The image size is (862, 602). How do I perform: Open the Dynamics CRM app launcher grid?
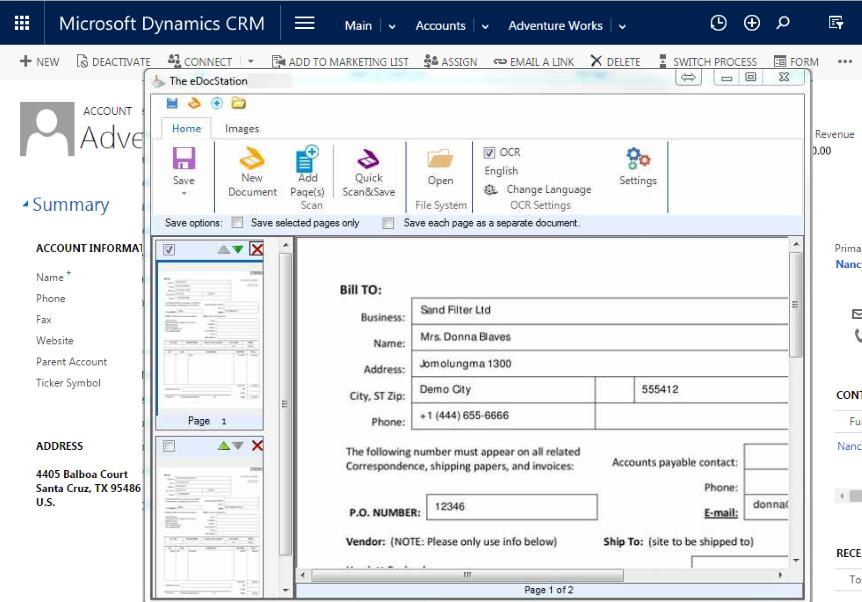(x=22, y=24)
